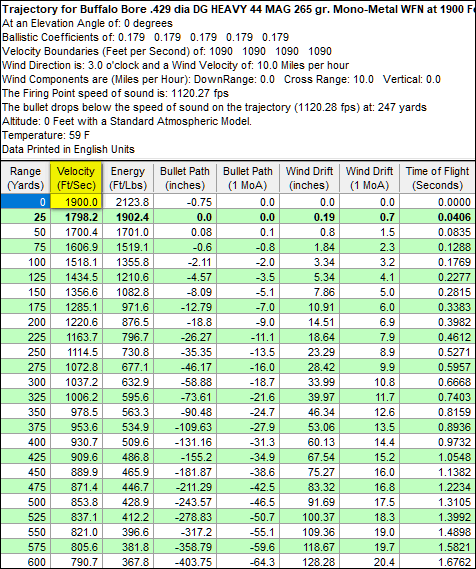Click bullet path value -403.75
Viewport: 476px width, 569px height.
pos(185,562)
